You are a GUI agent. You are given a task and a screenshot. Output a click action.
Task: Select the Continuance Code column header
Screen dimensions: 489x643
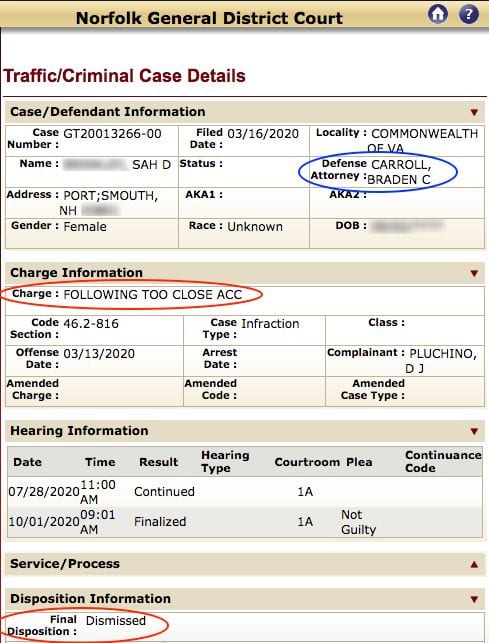pos(443,462)
